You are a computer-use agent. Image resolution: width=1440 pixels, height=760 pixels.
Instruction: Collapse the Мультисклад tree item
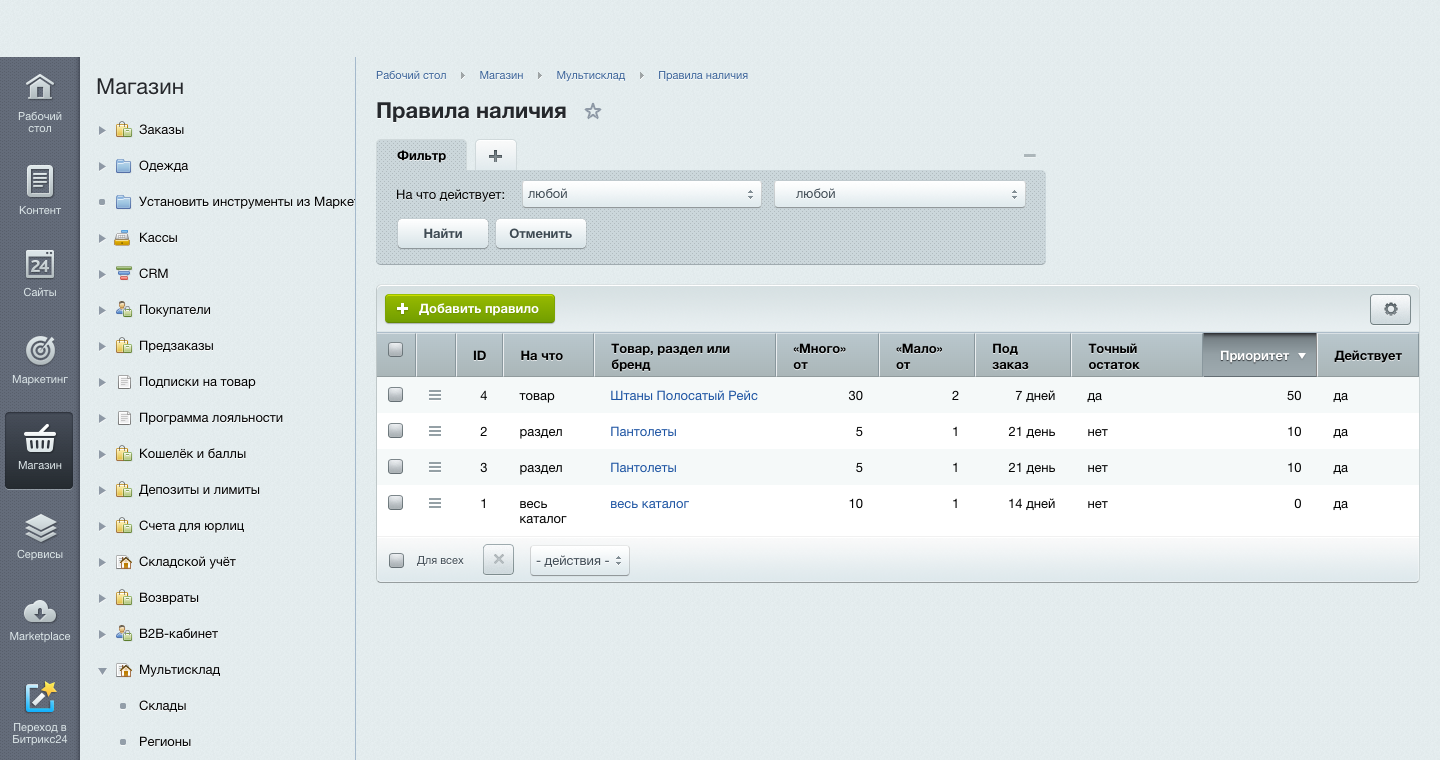click(x=102, y=670)
